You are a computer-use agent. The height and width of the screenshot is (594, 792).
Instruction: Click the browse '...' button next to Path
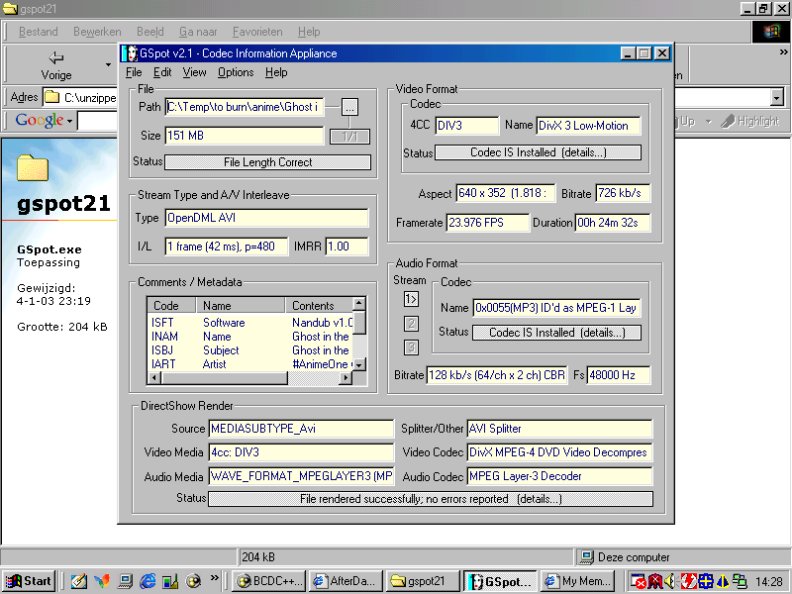pyautogui.click(x=350, y=107)
